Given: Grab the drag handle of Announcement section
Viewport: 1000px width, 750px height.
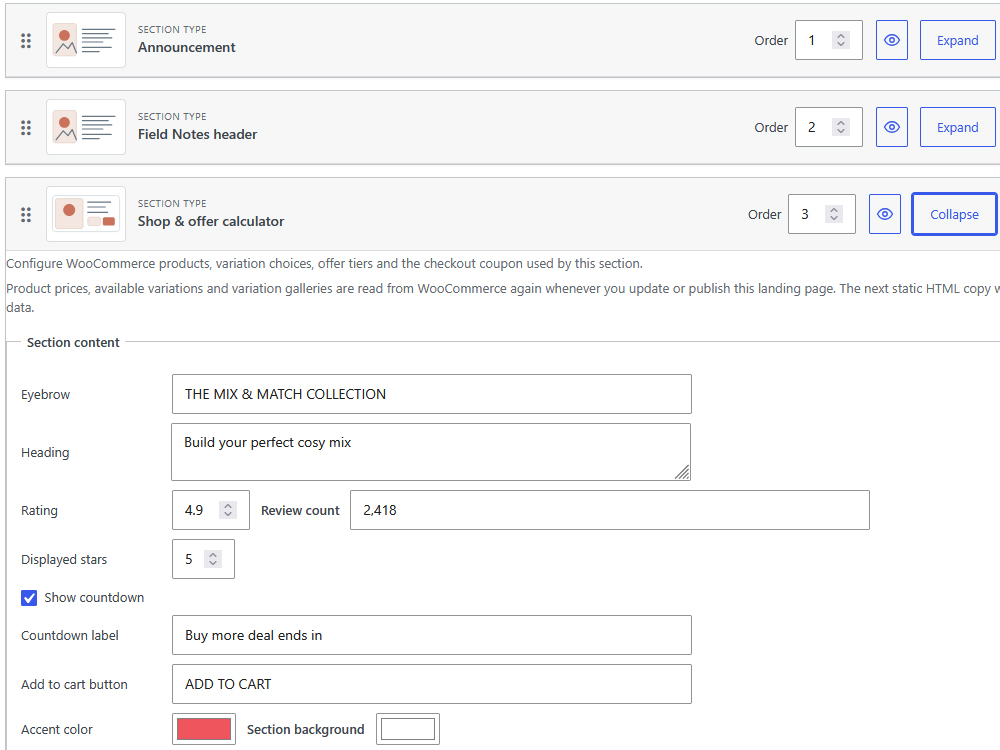Looking at the screenshot, I should pyautogui.click(x=26, y=41).
